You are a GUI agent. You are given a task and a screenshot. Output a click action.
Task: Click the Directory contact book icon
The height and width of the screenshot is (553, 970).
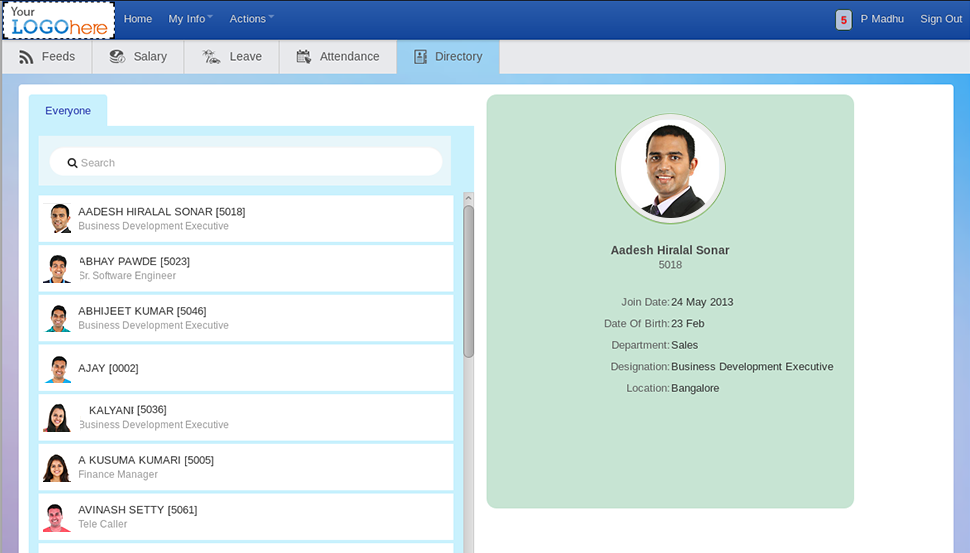pos(420,57)
